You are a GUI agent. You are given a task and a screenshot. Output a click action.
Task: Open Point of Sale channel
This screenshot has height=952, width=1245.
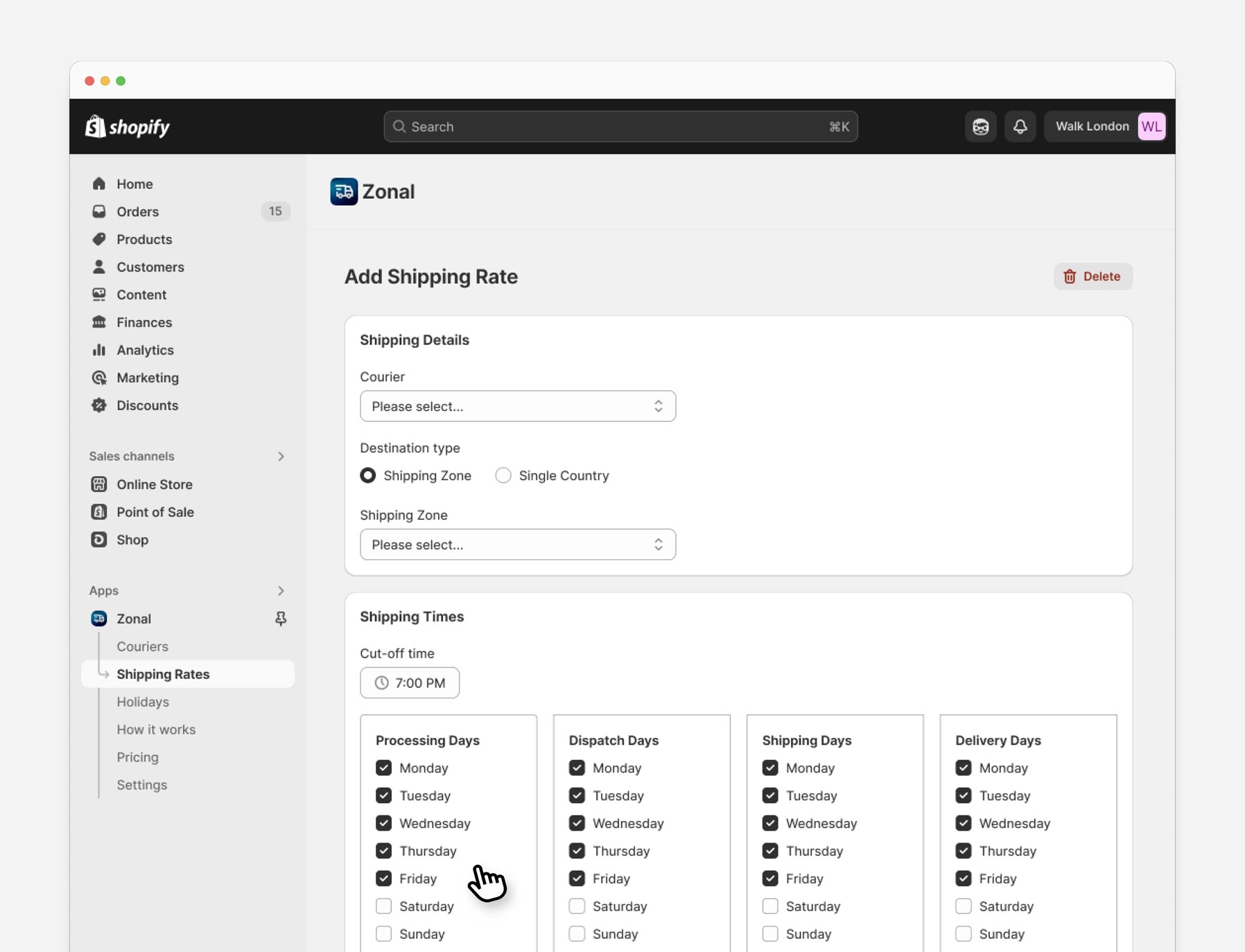tap(154, 512)
